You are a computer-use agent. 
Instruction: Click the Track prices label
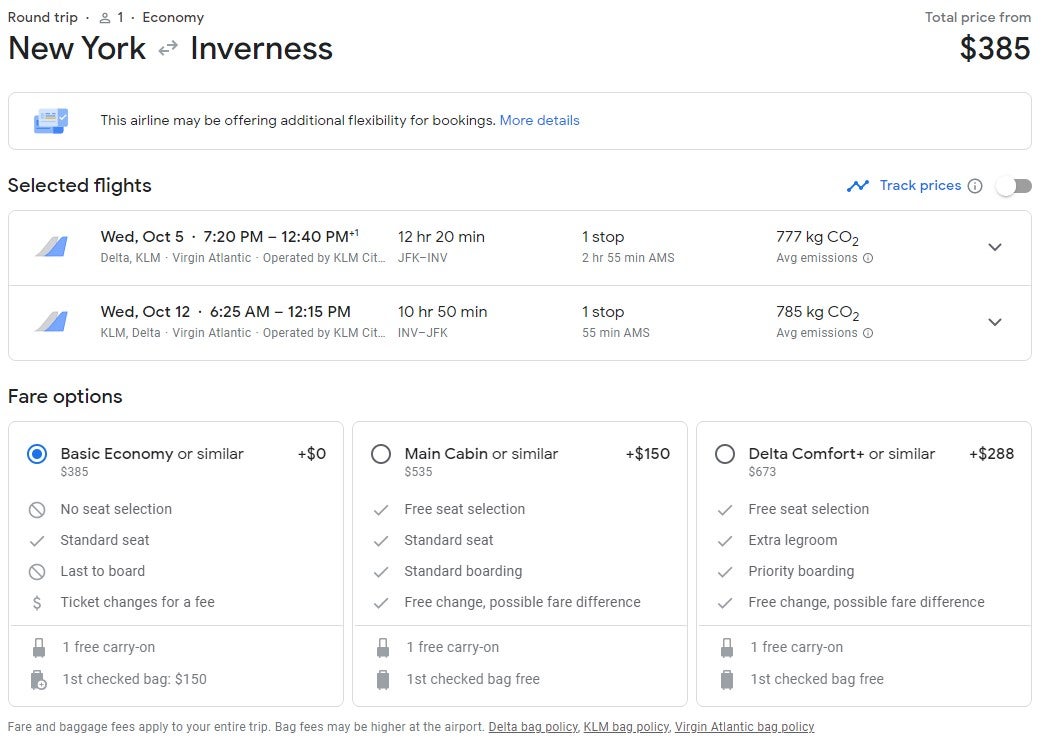click(920, 185)
